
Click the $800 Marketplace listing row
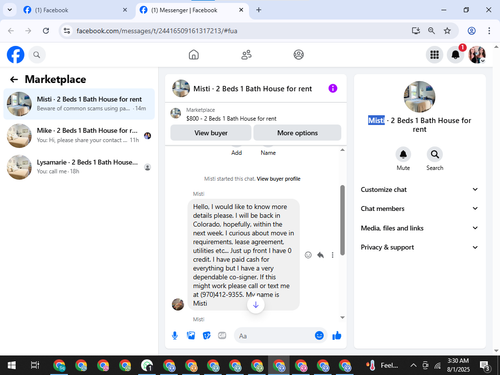pyautogui.click(x=256, y=114)
